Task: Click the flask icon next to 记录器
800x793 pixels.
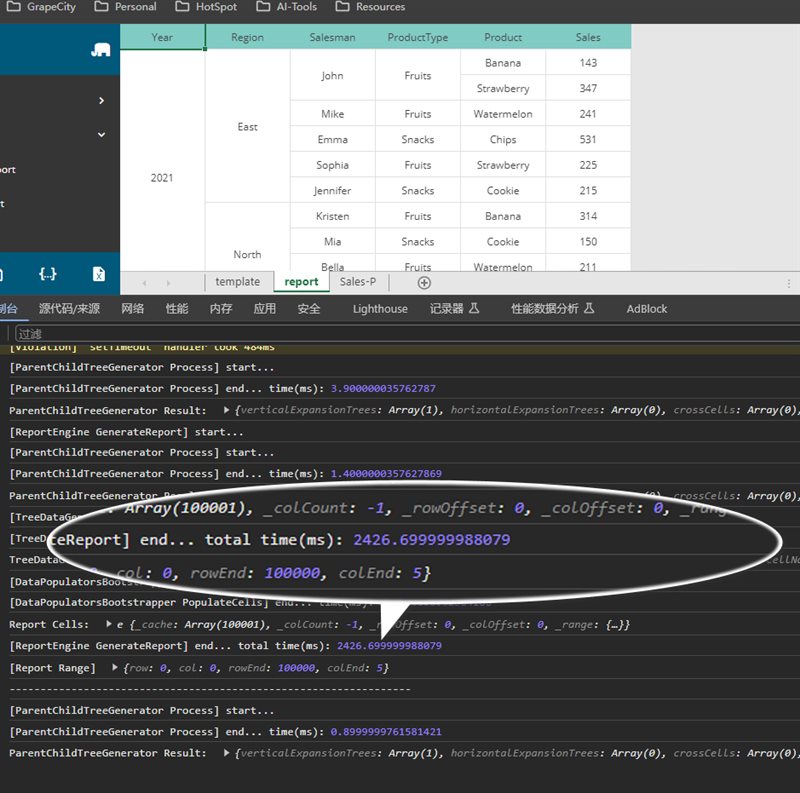Action: click(474, 308)
